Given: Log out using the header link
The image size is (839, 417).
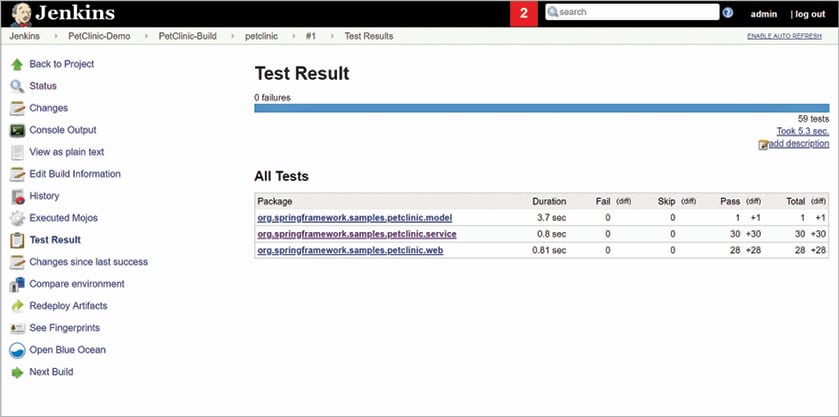Looking at the screenshot, I should pos(809,14).
